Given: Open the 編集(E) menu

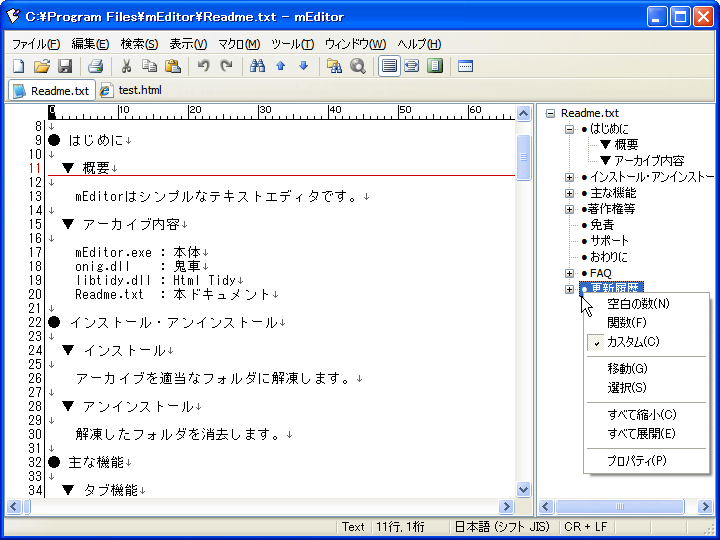Looking at the screenshot, I should pyautogui.click(x=90, y=44).
